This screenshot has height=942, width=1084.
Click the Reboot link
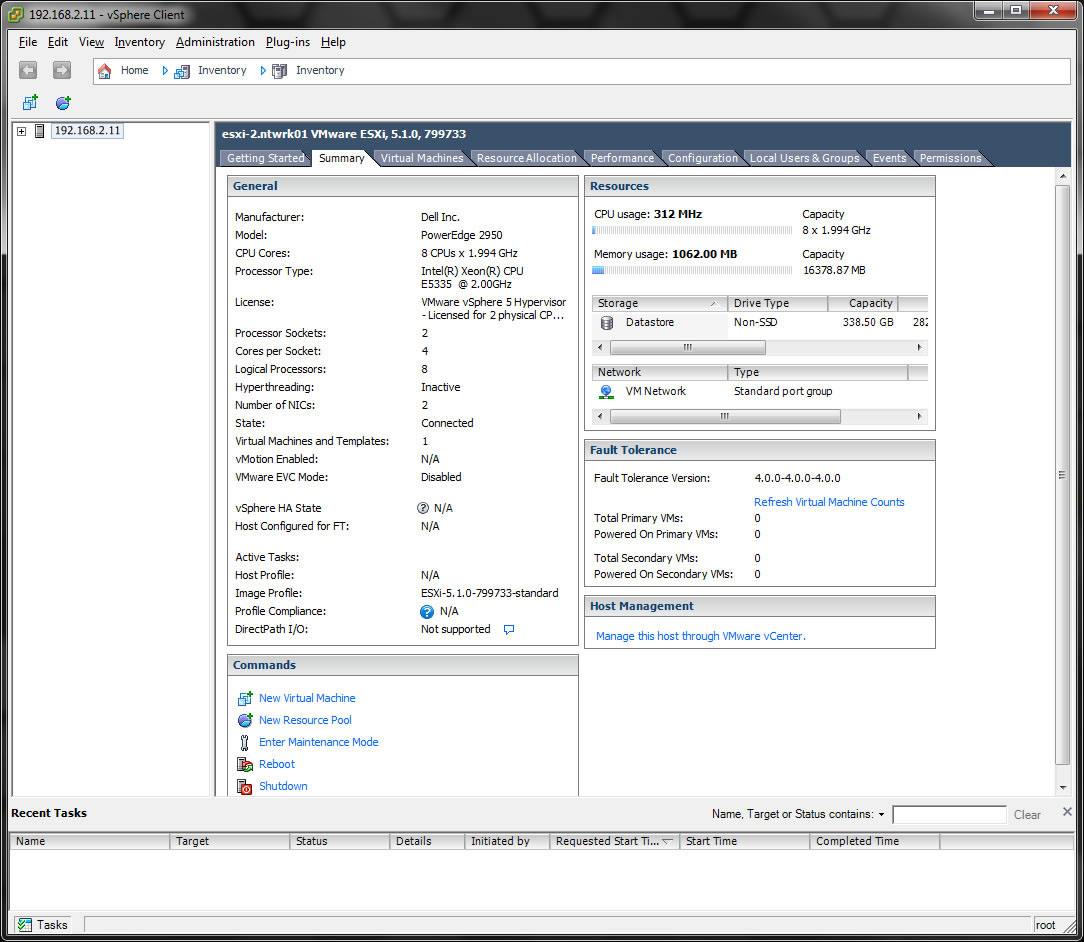coord(277,764)
